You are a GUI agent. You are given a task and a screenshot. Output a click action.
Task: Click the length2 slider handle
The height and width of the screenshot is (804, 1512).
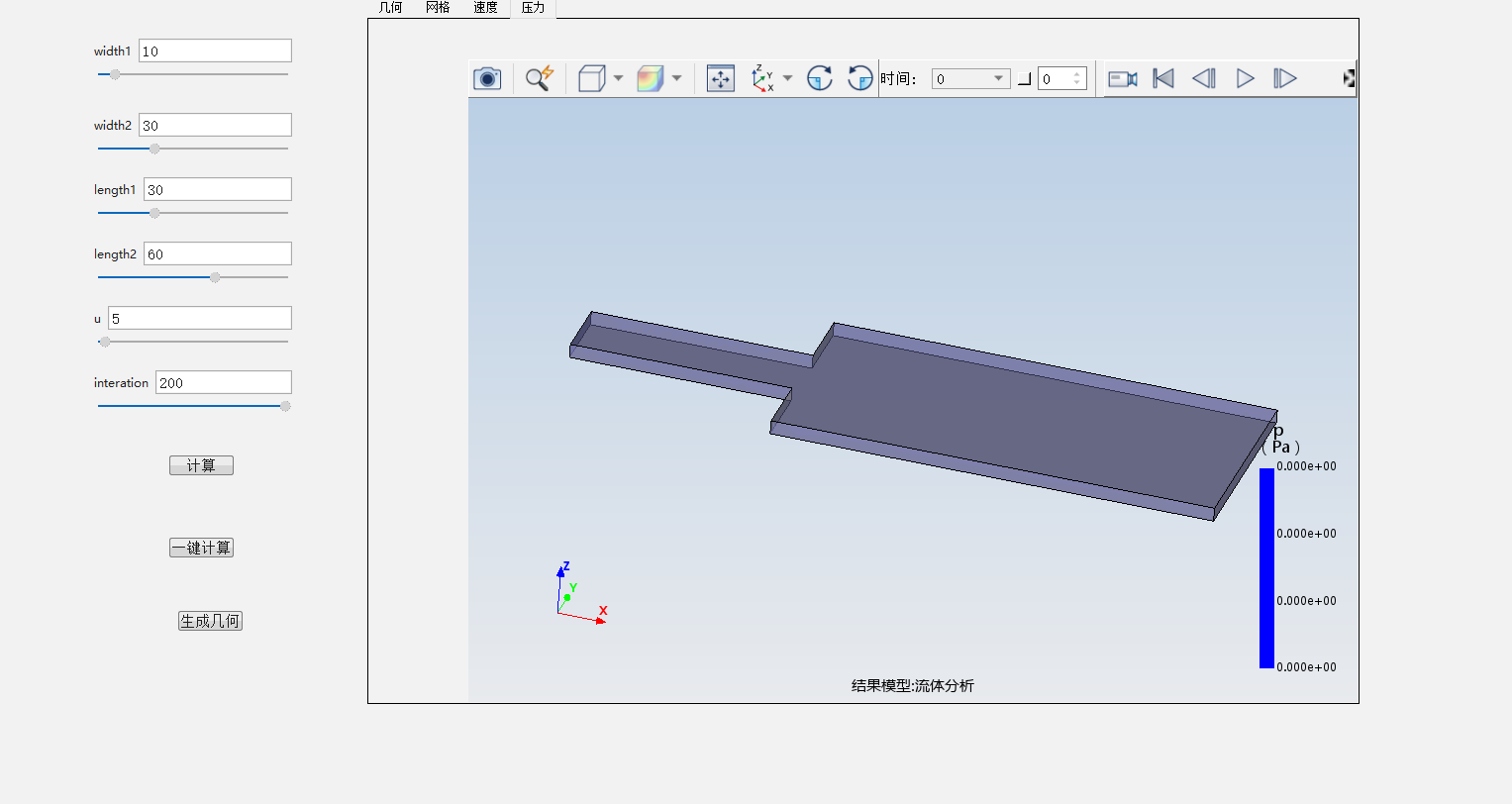pos(215,277)
